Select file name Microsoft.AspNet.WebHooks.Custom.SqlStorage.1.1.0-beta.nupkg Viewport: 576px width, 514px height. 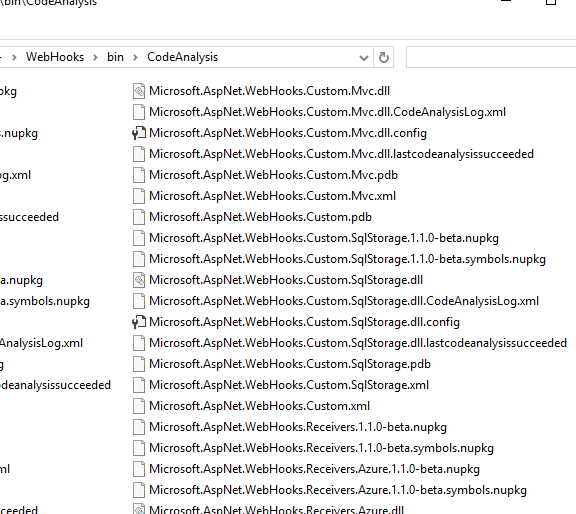click(324, 238)
